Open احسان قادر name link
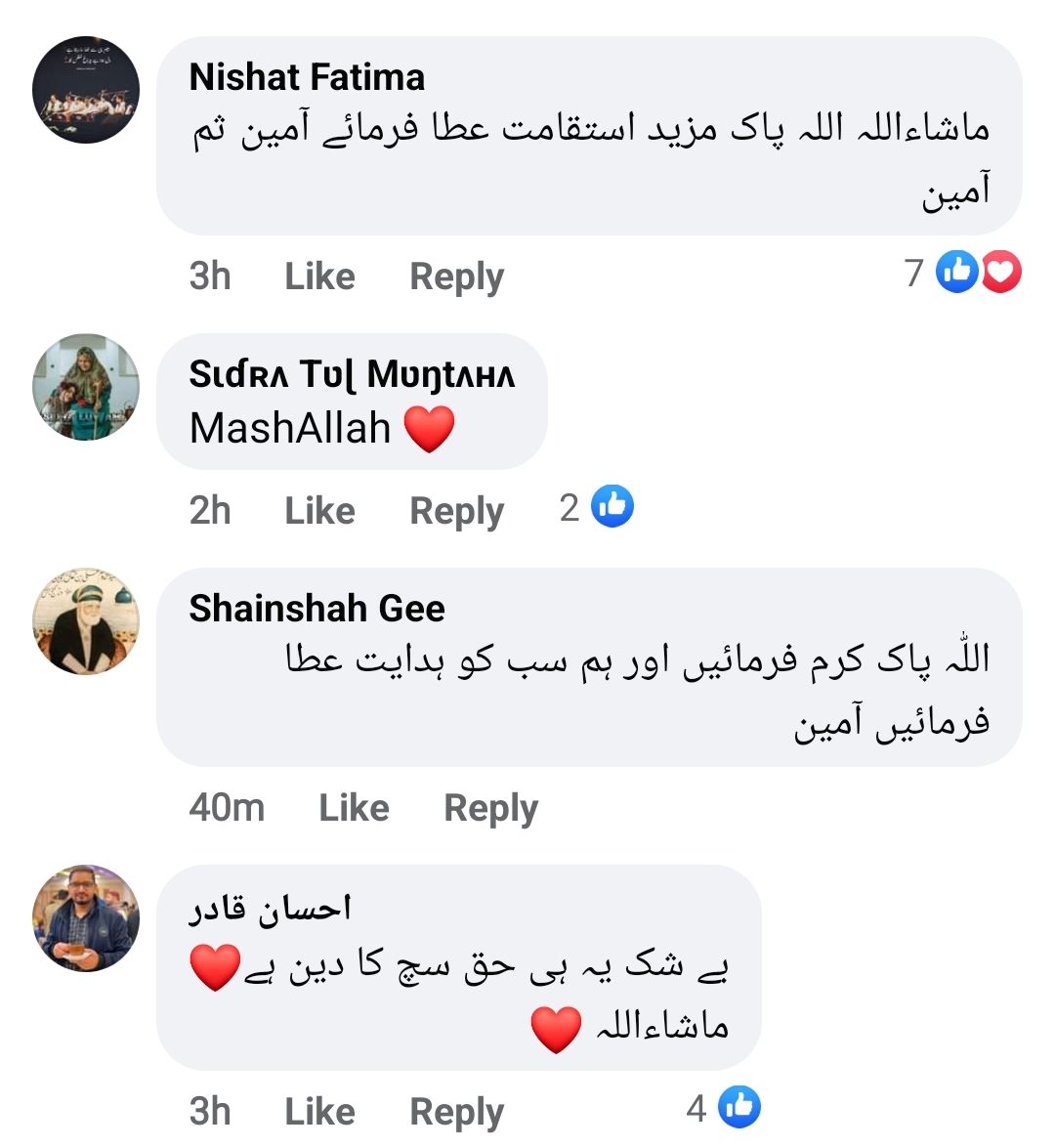The image size is (1055, 1148). 270,909
